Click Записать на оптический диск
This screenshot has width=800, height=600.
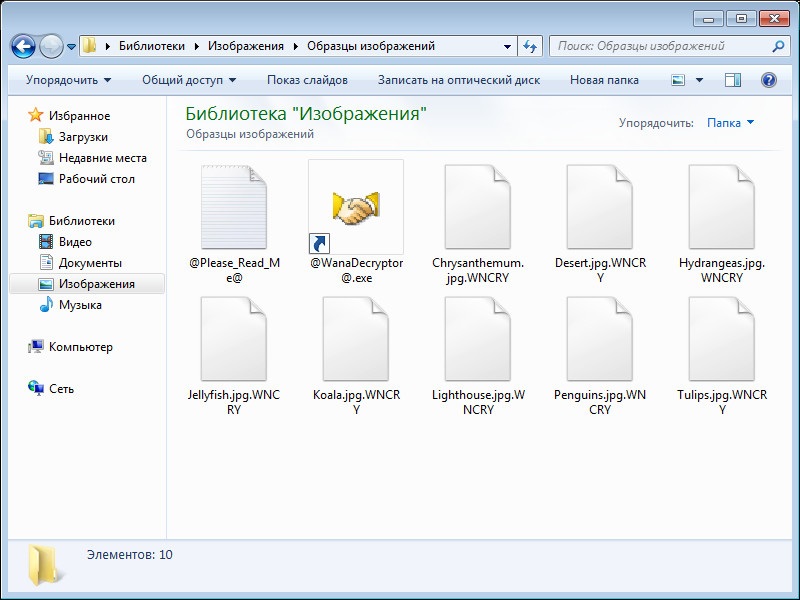click(x=458, y=80)
